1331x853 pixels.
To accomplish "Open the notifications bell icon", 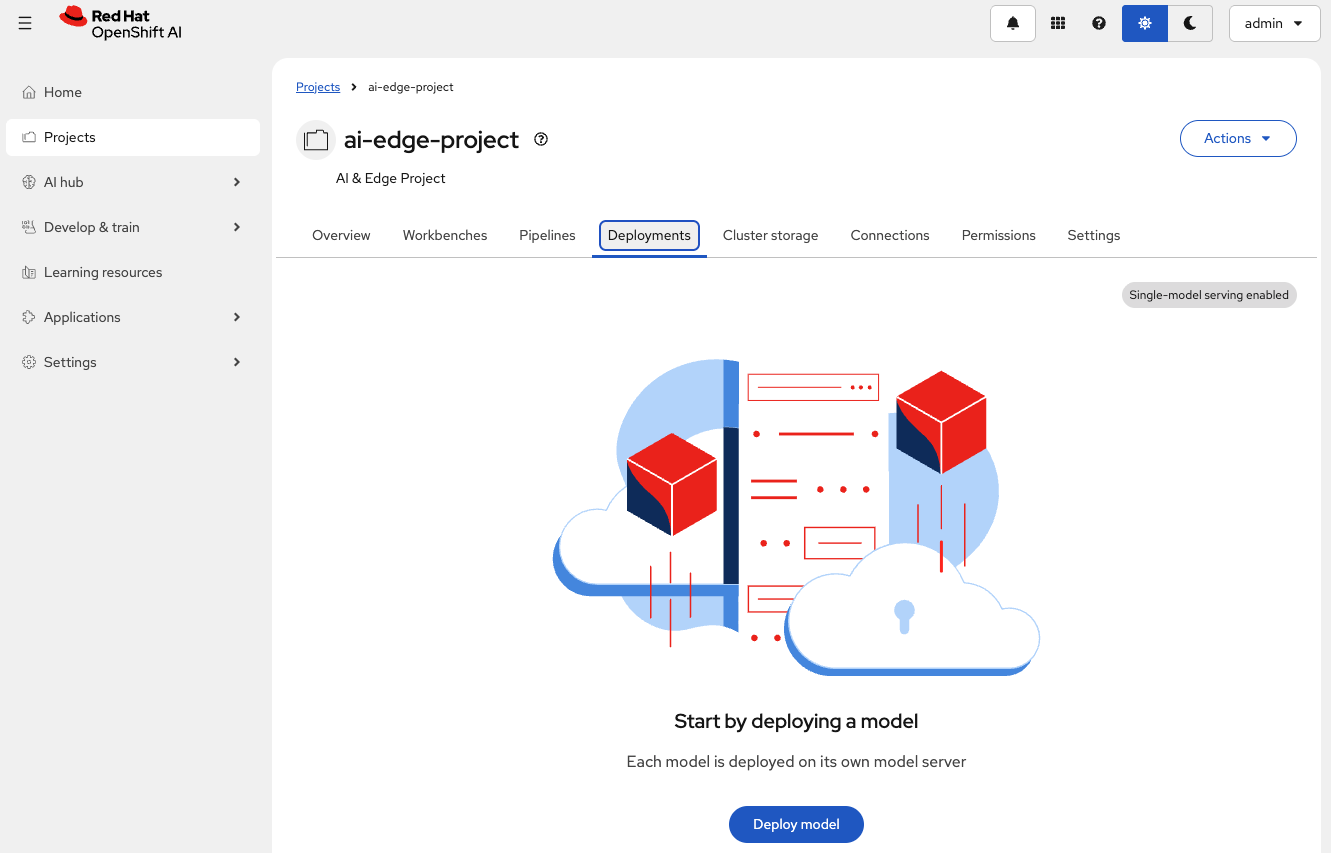I will point(1012,23).
